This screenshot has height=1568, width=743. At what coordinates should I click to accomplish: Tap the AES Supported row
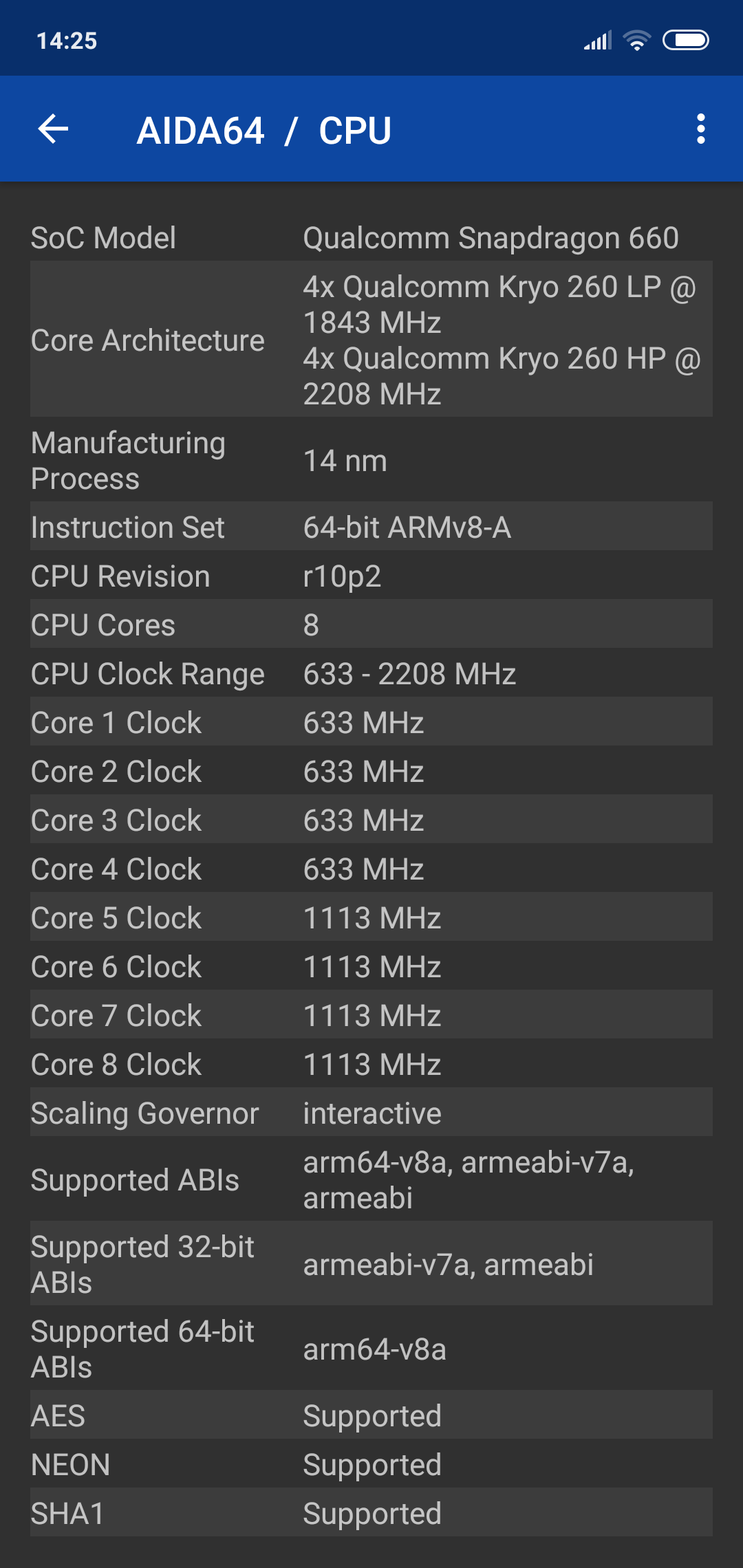pos(371,1416)
